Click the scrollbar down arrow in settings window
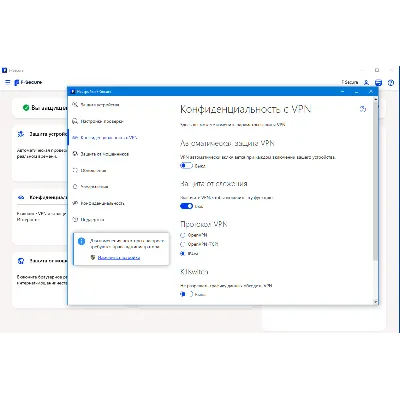Image resolution: width=400 pixels, height=400 pixels. 376,302
